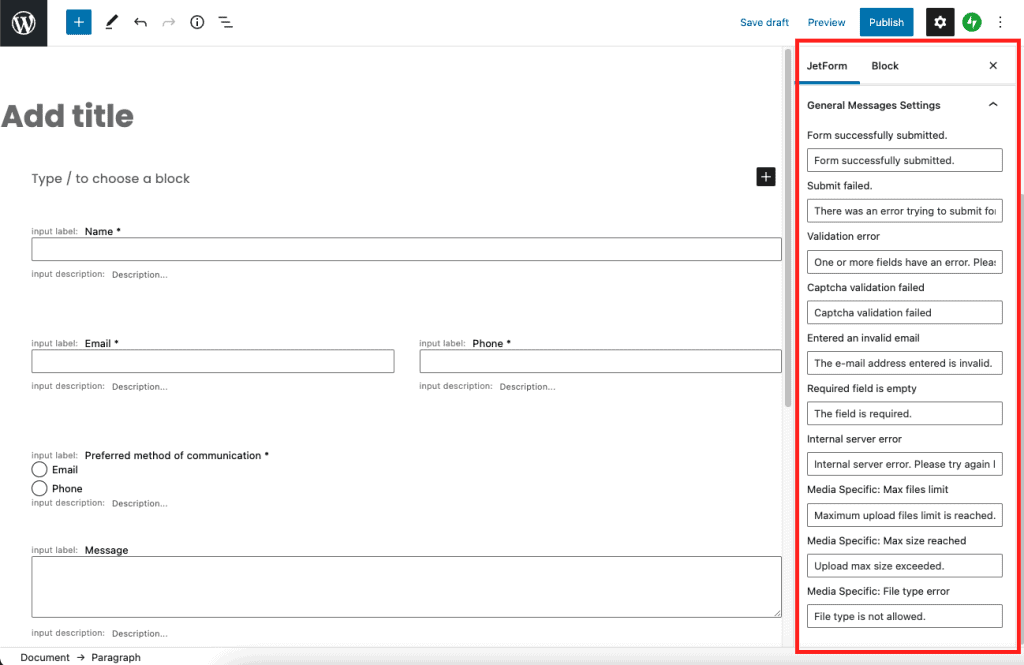Edit 'The field is required.' message field
The width and height of the screenshot is (1024, 665).
[904, 414]
